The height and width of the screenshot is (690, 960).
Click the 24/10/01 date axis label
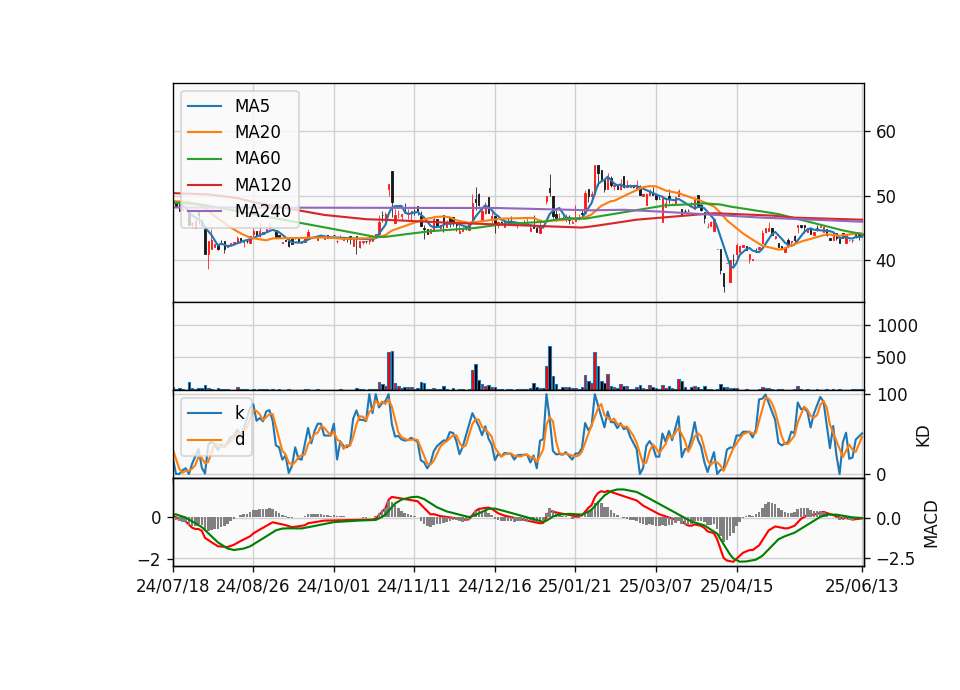[x=334, y=586]
